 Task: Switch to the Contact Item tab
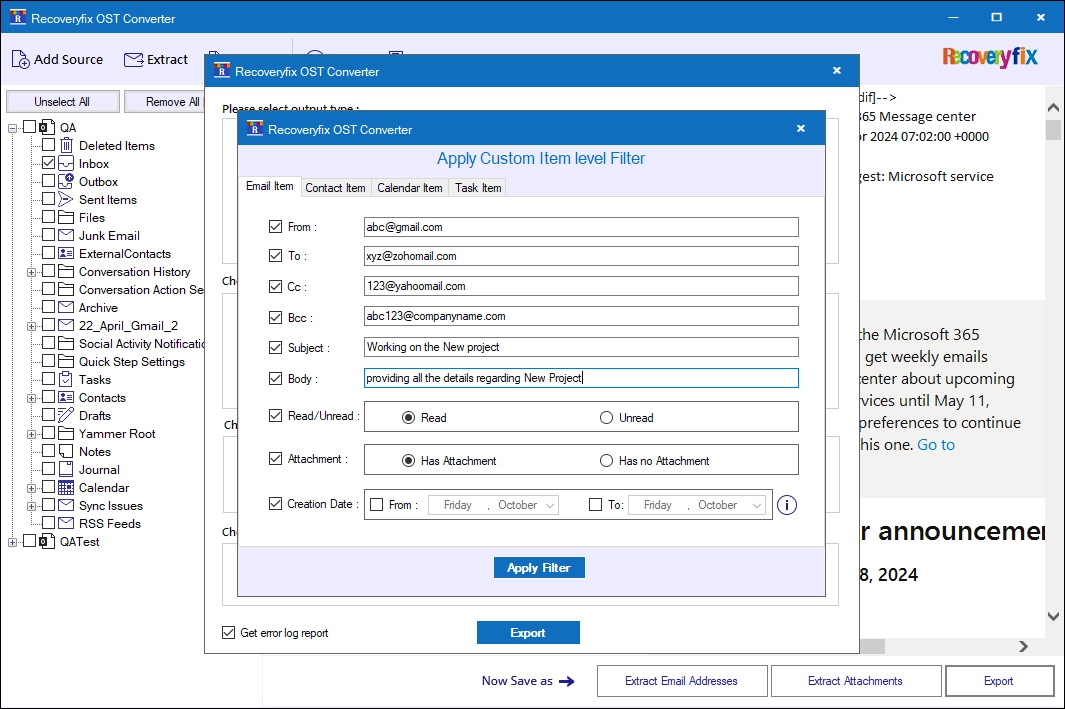coord(336,188)
